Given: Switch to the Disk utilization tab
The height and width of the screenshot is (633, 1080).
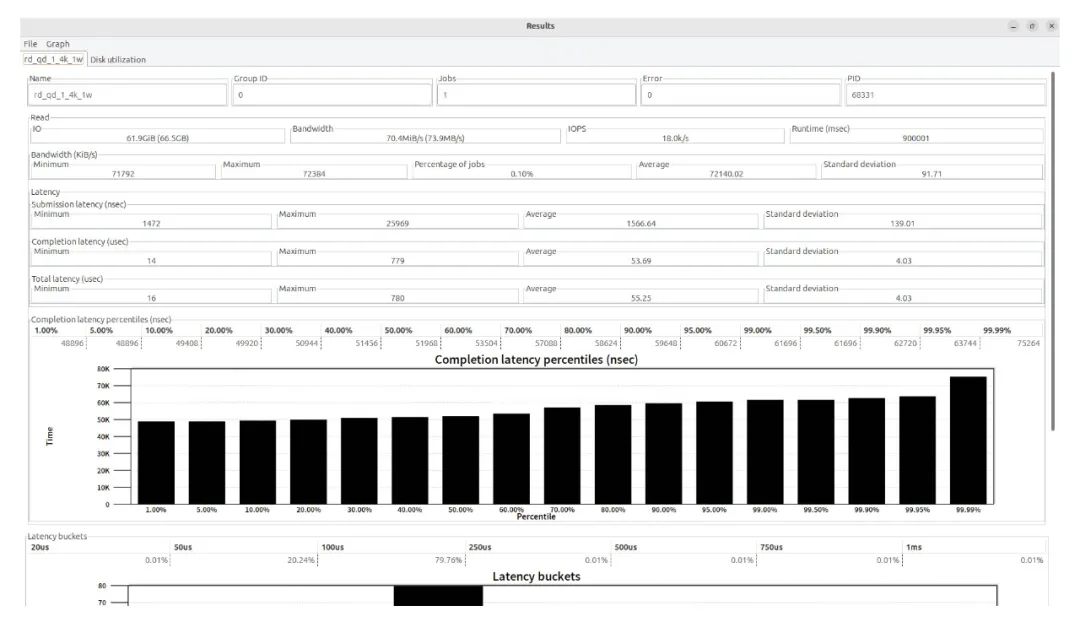Looking at the screenshot, I should [118, 60].
